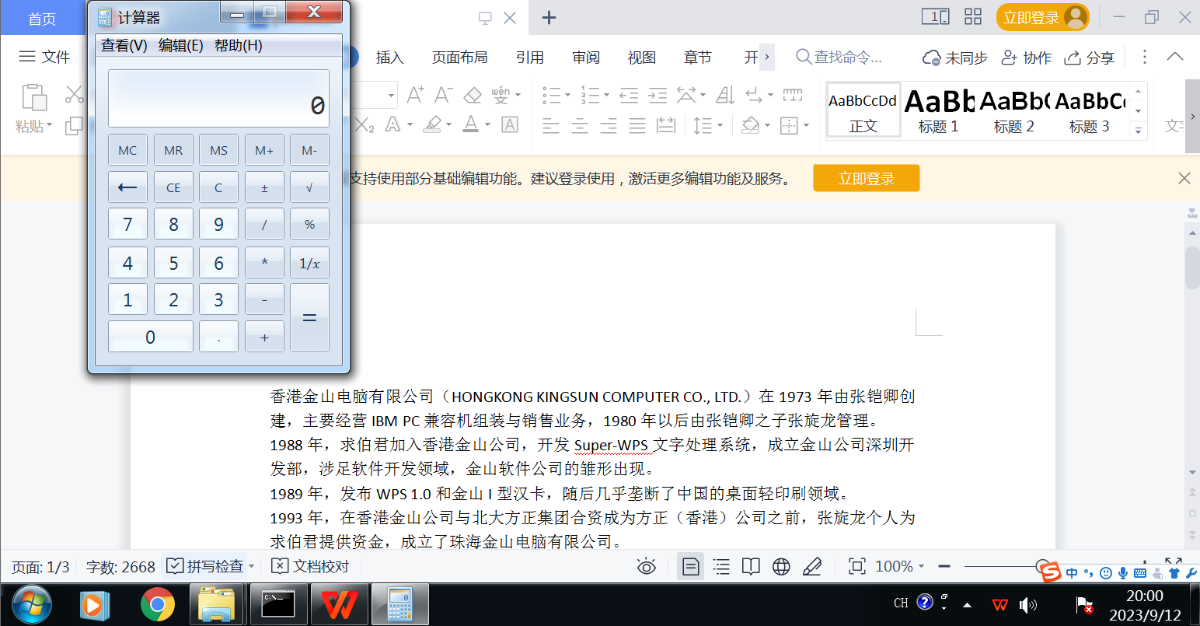1200x626 pixels.
Task: Go to the 首页 tab in WPS
Action: (x=42, y=18)
